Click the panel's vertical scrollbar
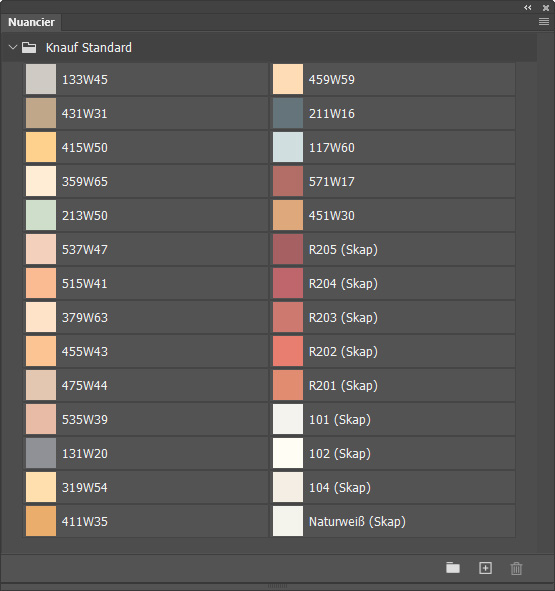Image resolution: width=555 pixels, height=591 pixels. pos(545,292)
